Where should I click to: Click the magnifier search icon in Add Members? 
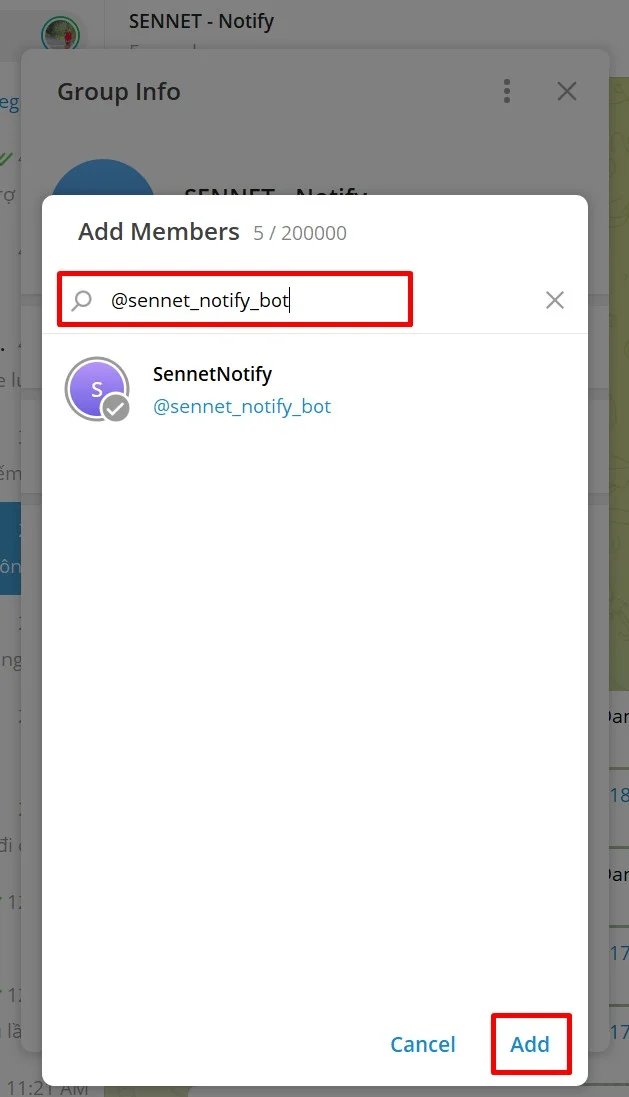[82, 300]
